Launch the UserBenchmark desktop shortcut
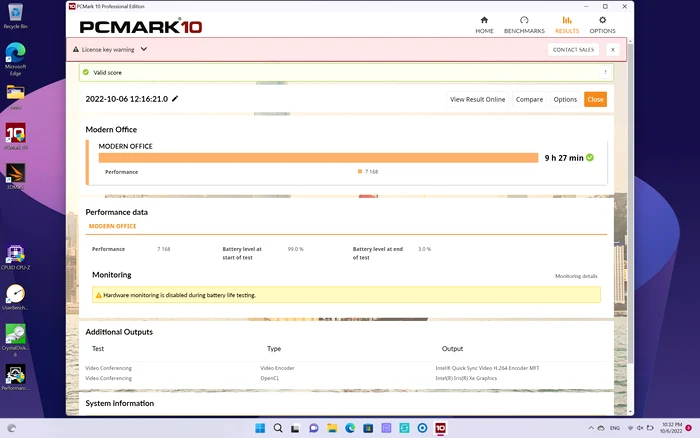The width and height of the screenshot is (700, 438). 16,297
